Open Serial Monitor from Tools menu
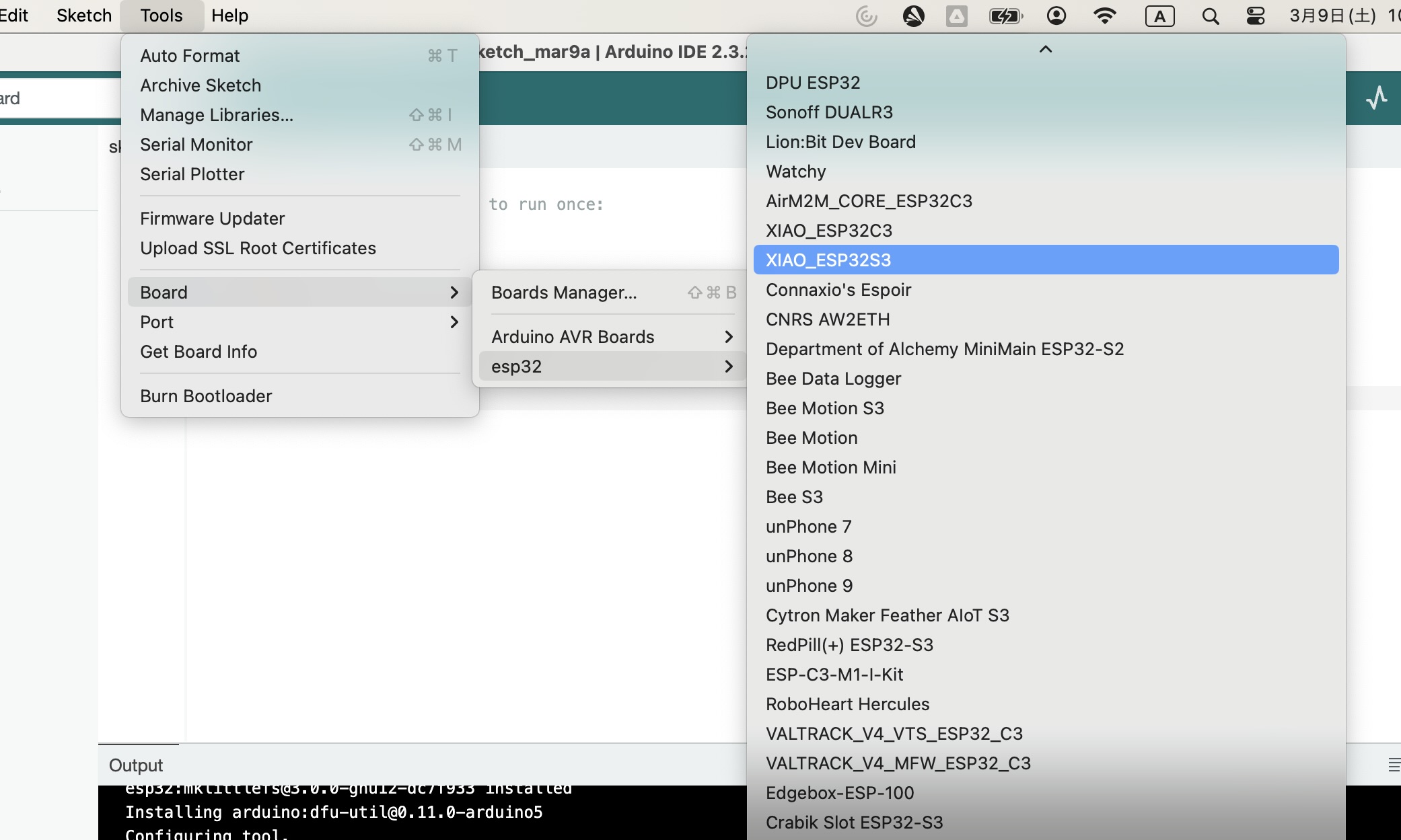The image size is (1401, 840). click(299, 144)
